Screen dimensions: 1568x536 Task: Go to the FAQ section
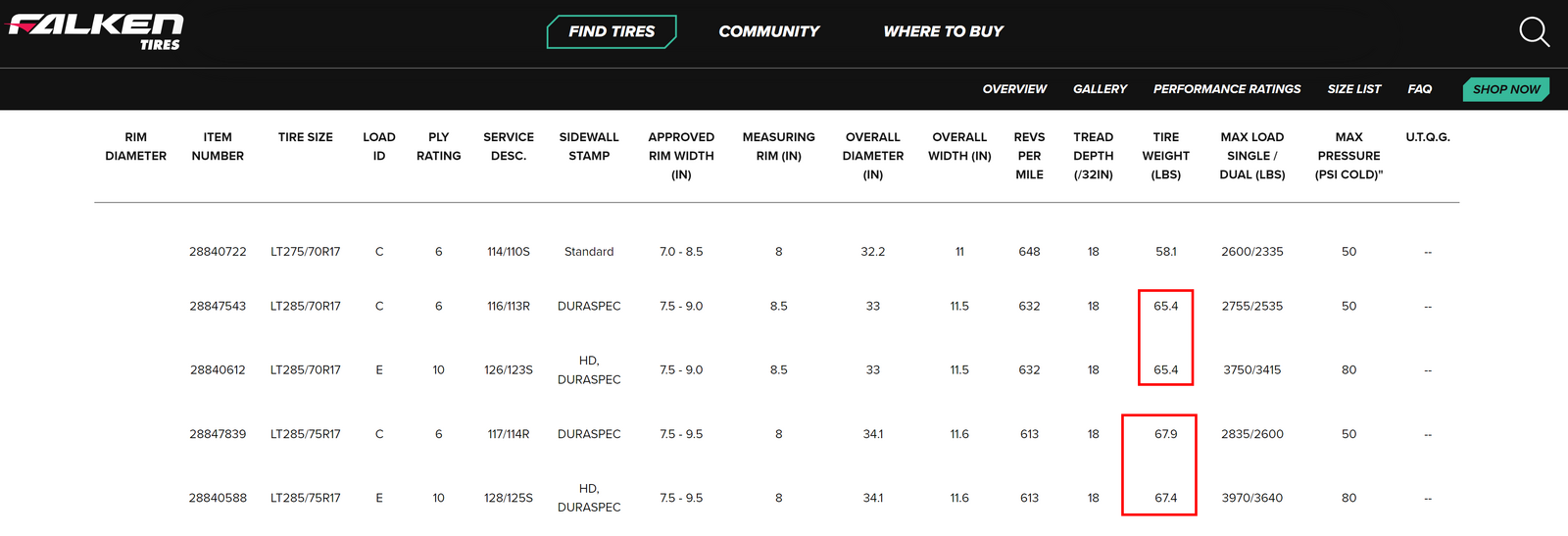tap(1420, 89)
